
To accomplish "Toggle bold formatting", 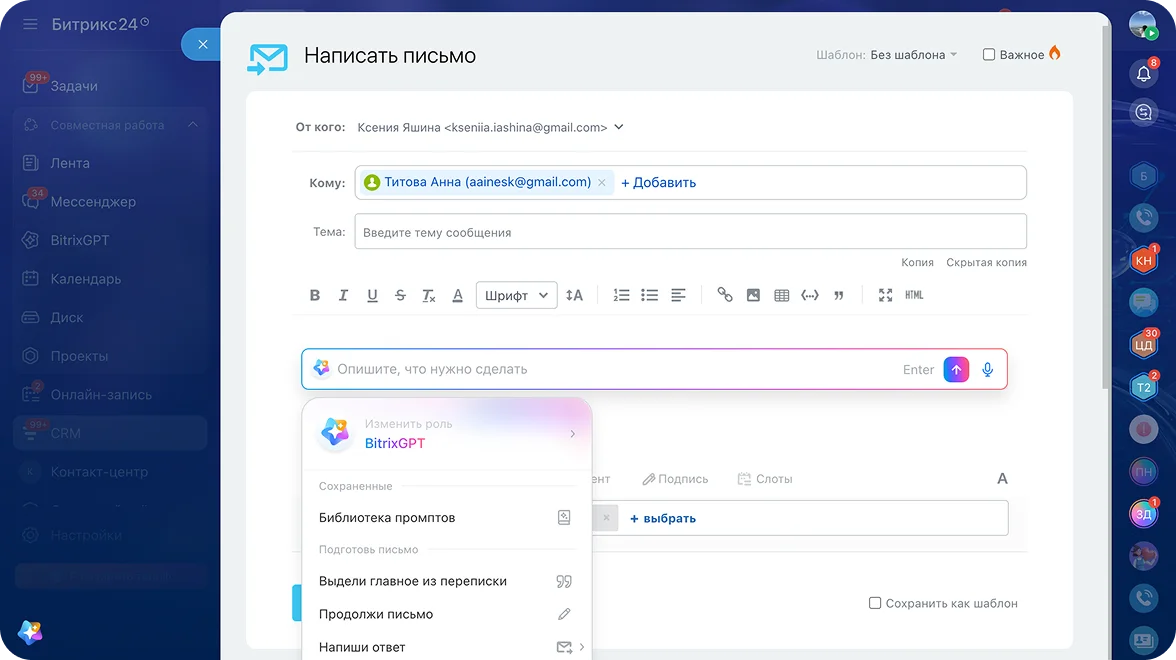I will (x=315, y=296).
